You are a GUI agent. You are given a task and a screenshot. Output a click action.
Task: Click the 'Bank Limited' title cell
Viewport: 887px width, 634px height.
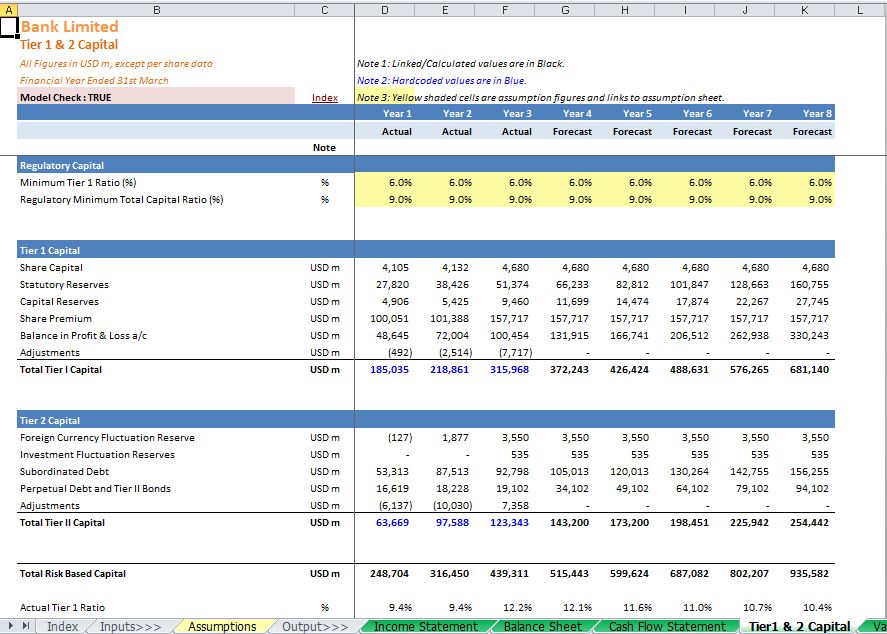[70, 27]
